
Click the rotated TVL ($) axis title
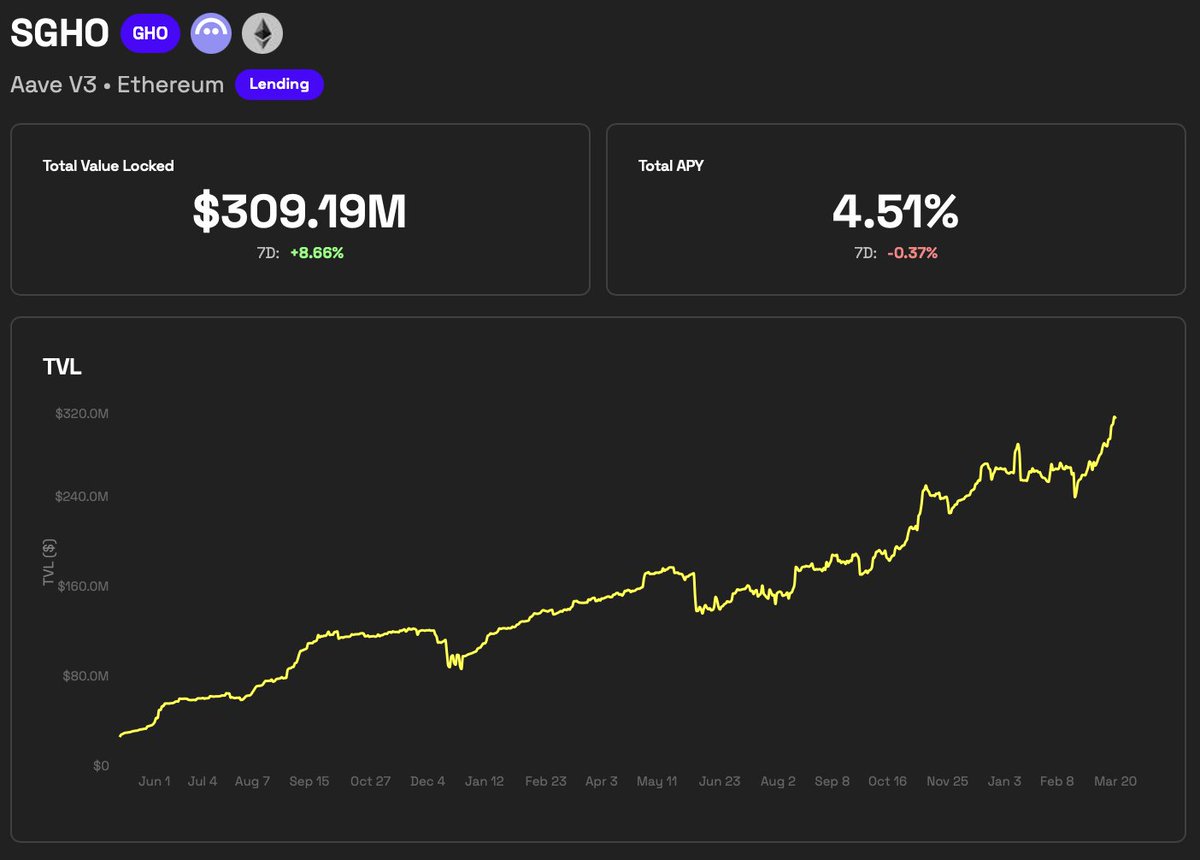[x=49, y=562]
